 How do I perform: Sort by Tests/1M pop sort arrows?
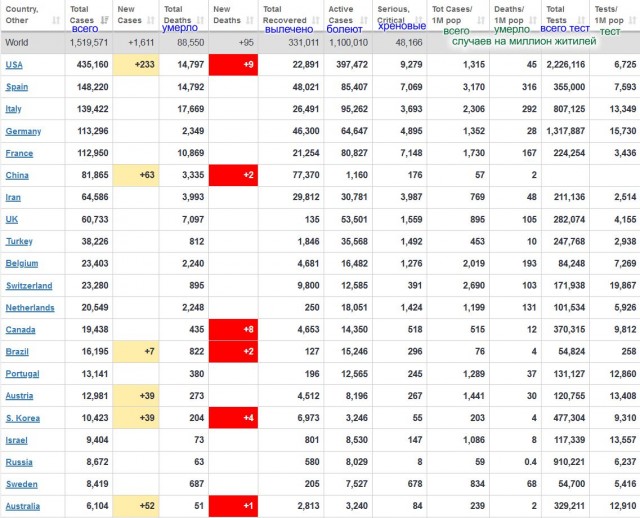(633, 20)
